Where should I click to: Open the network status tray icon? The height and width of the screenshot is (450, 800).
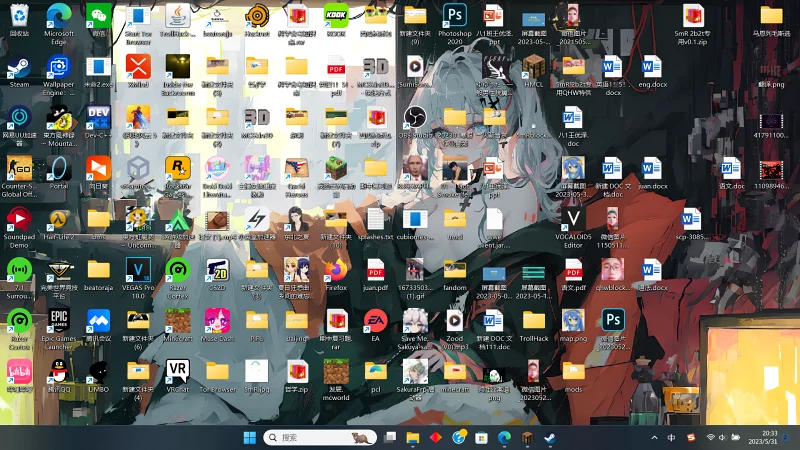[x=710, y=438]
